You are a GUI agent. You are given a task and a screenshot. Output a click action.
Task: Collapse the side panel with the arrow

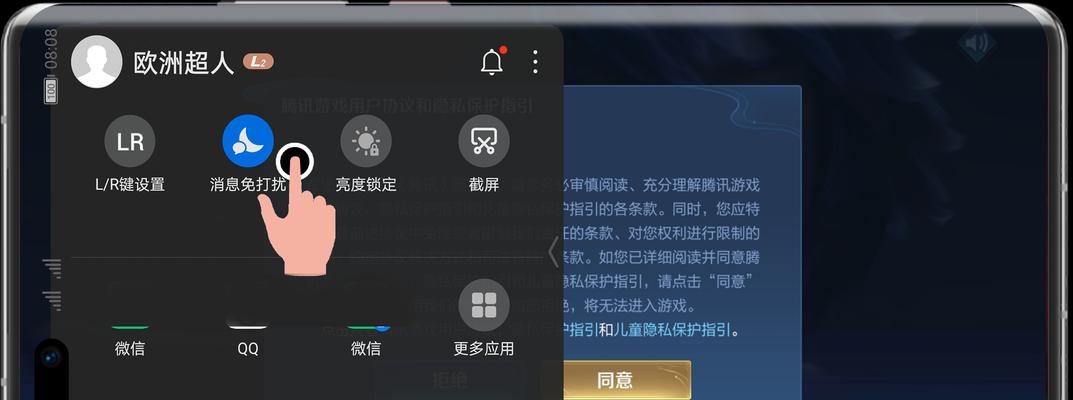click(554, 251)
